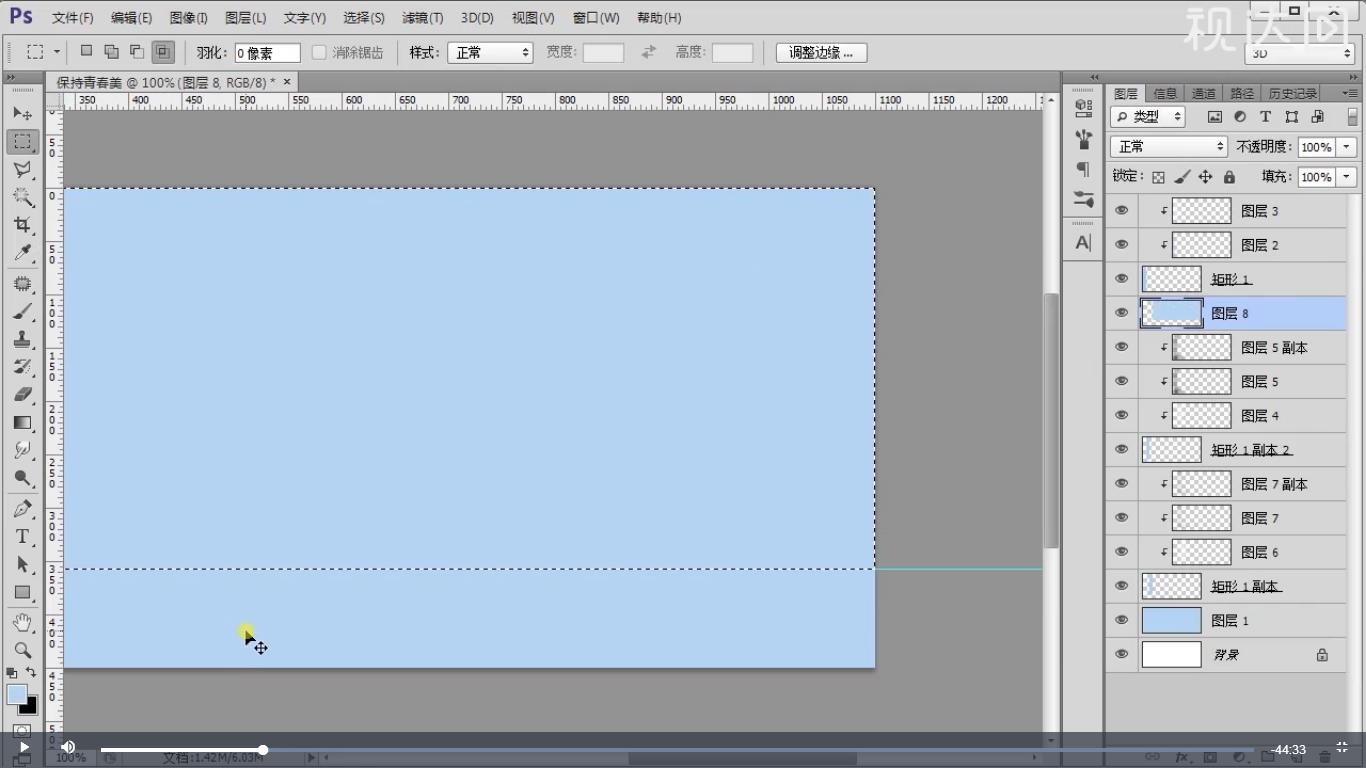Open the 3D workspace dropdown

(x=1299, y=53)
